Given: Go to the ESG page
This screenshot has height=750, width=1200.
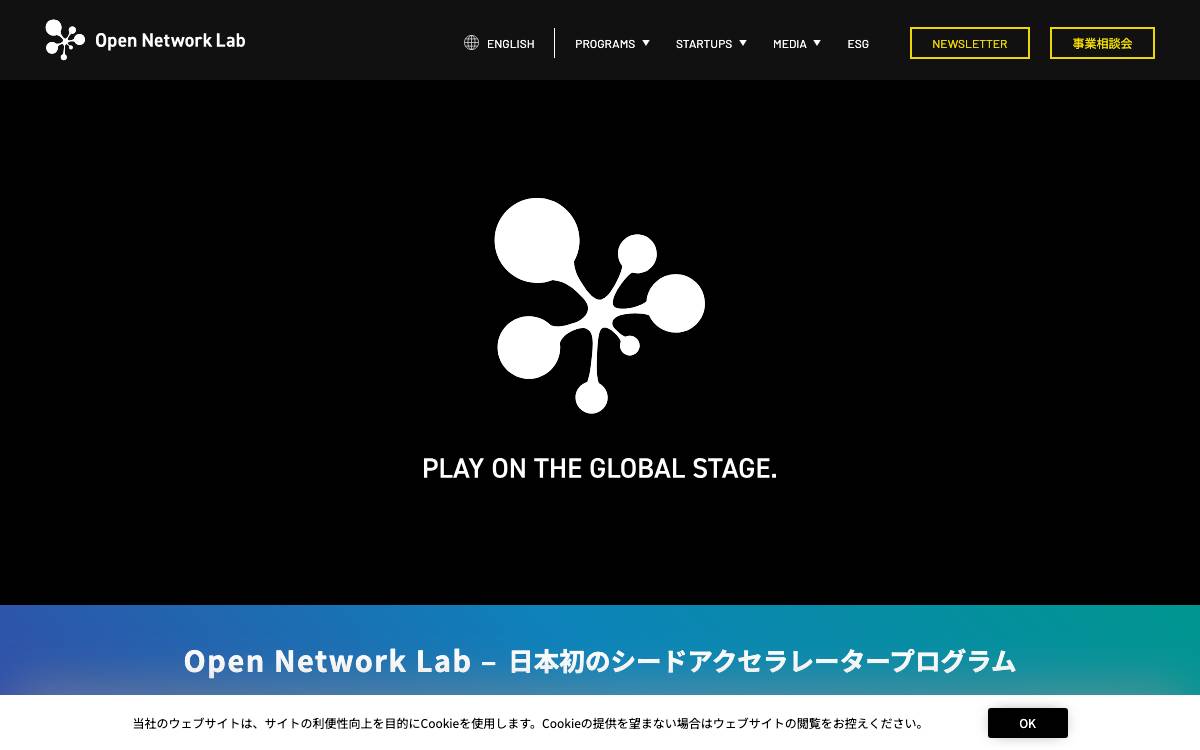Looking at the screenshot, I should 858,44.
